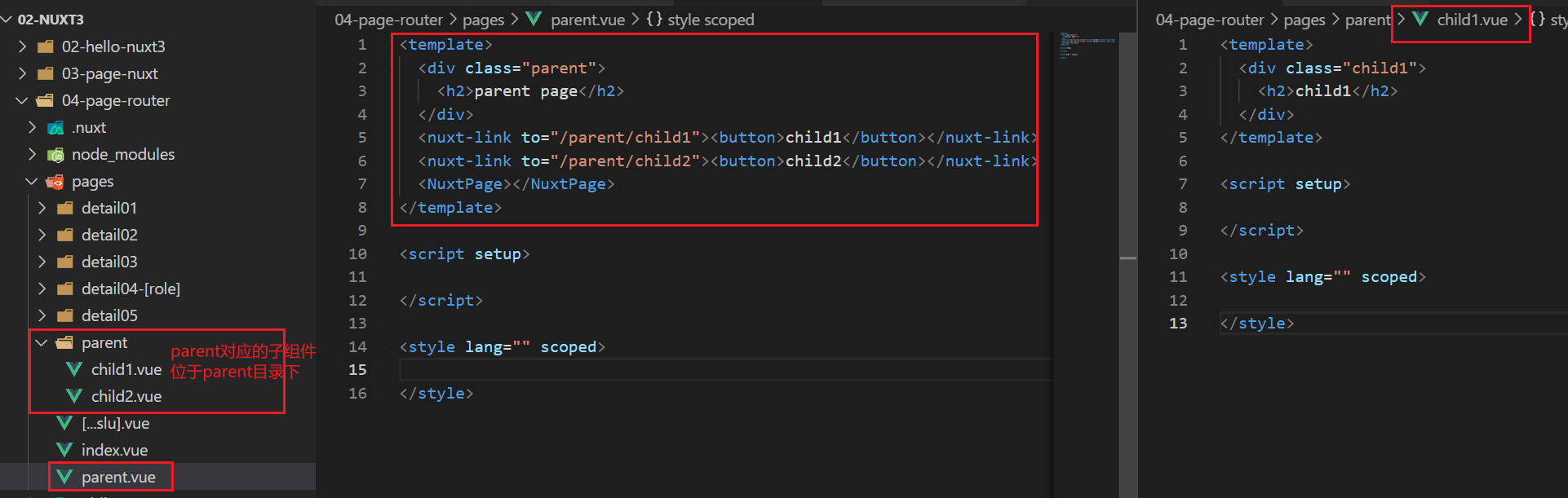Click the braces icon after child1.vue breadcrumb
Screen dimensions: 1568x498
tap(1538, 19)
